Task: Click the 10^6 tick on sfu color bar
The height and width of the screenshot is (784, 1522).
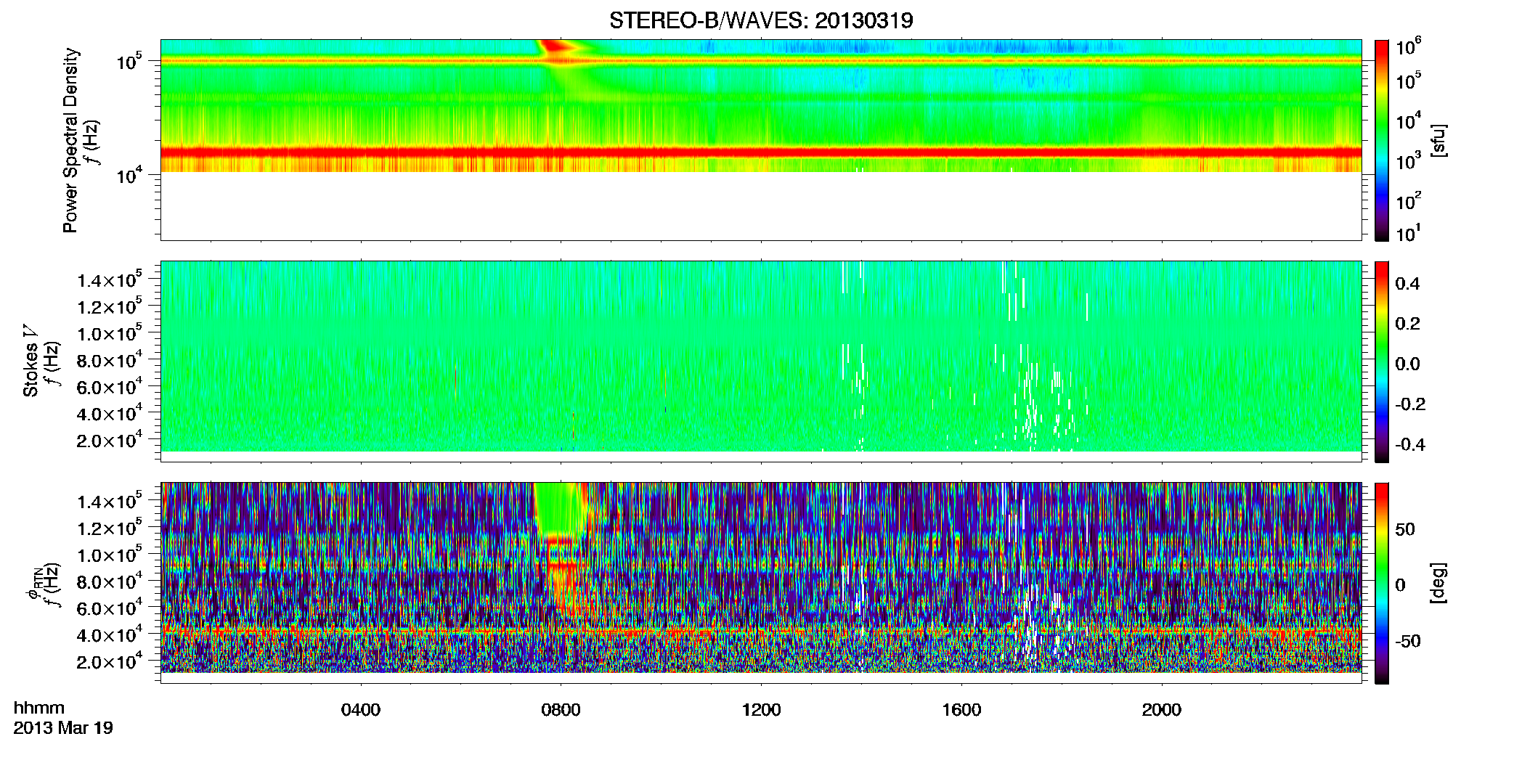Action: [x=1408, y=47]
